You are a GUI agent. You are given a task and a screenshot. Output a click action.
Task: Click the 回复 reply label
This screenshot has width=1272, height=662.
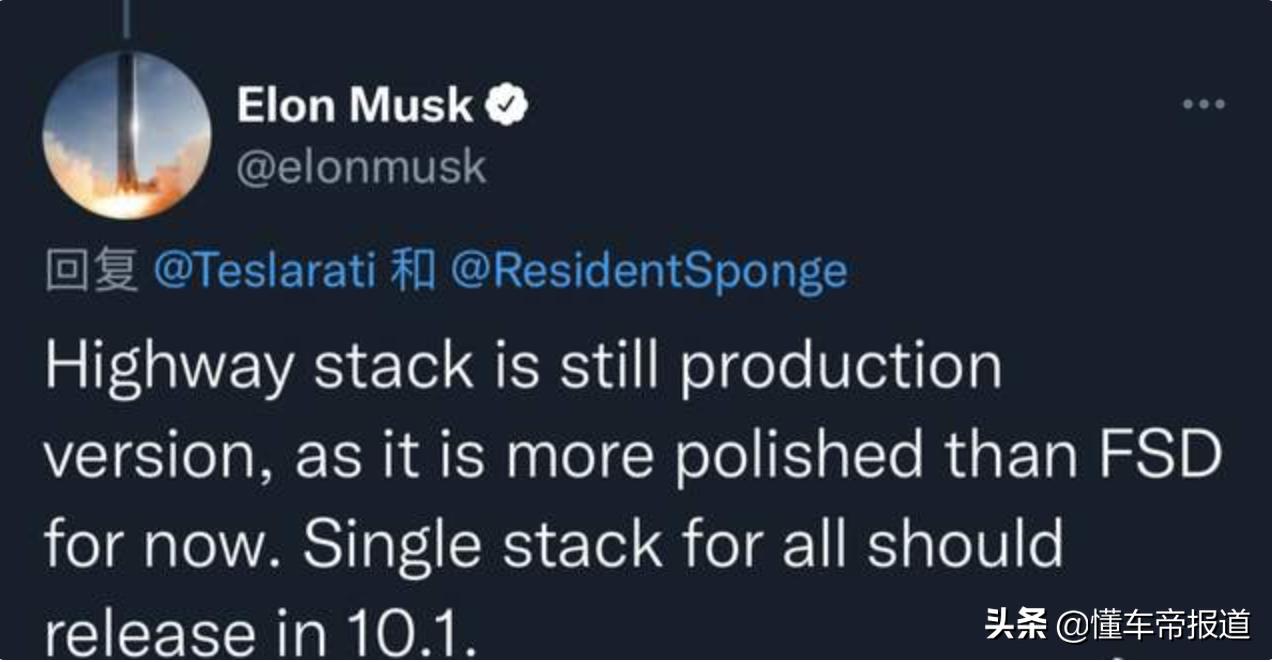(93, 271)
